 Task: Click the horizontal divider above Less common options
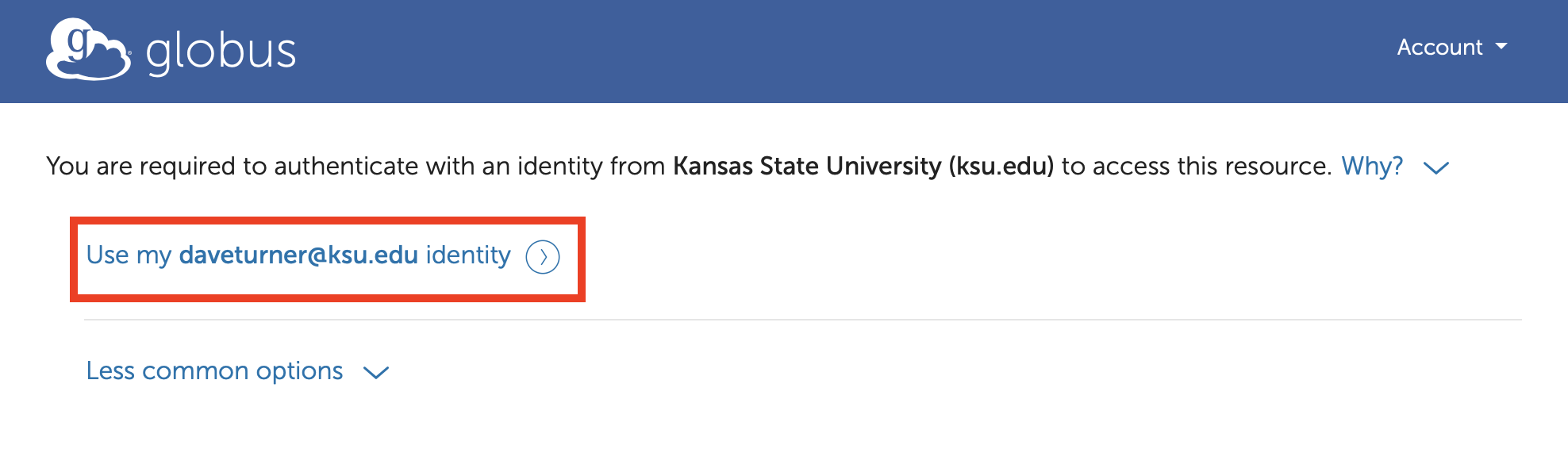point(801,320)
